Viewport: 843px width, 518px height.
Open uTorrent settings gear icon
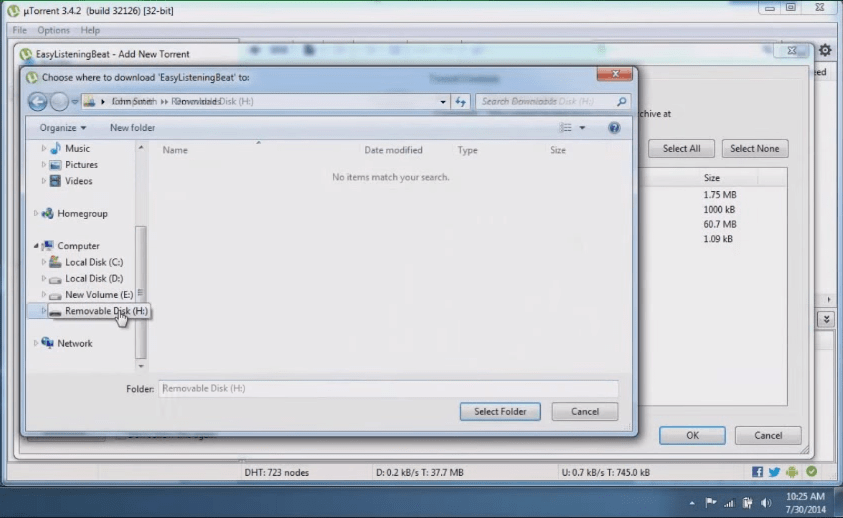[825, 51]
